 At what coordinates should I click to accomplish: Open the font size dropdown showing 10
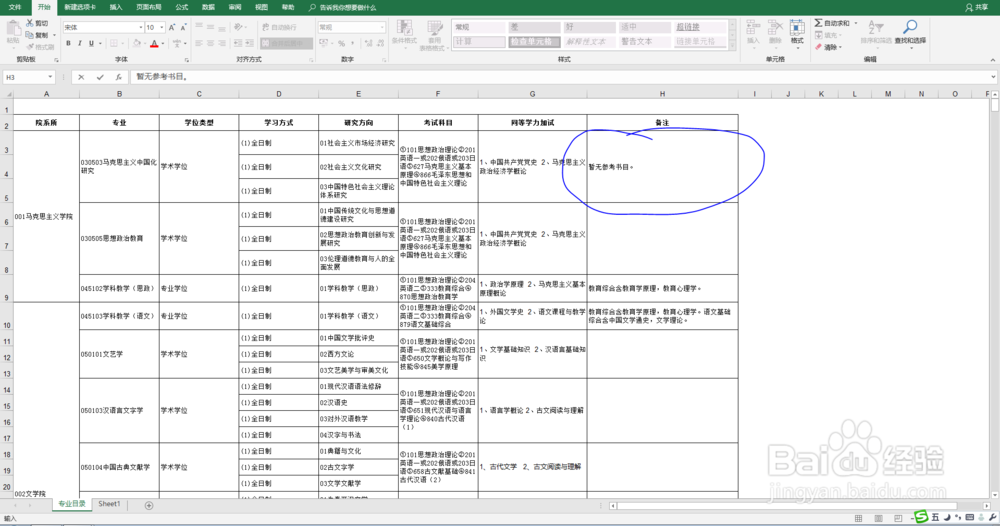[x=161, y=27]
